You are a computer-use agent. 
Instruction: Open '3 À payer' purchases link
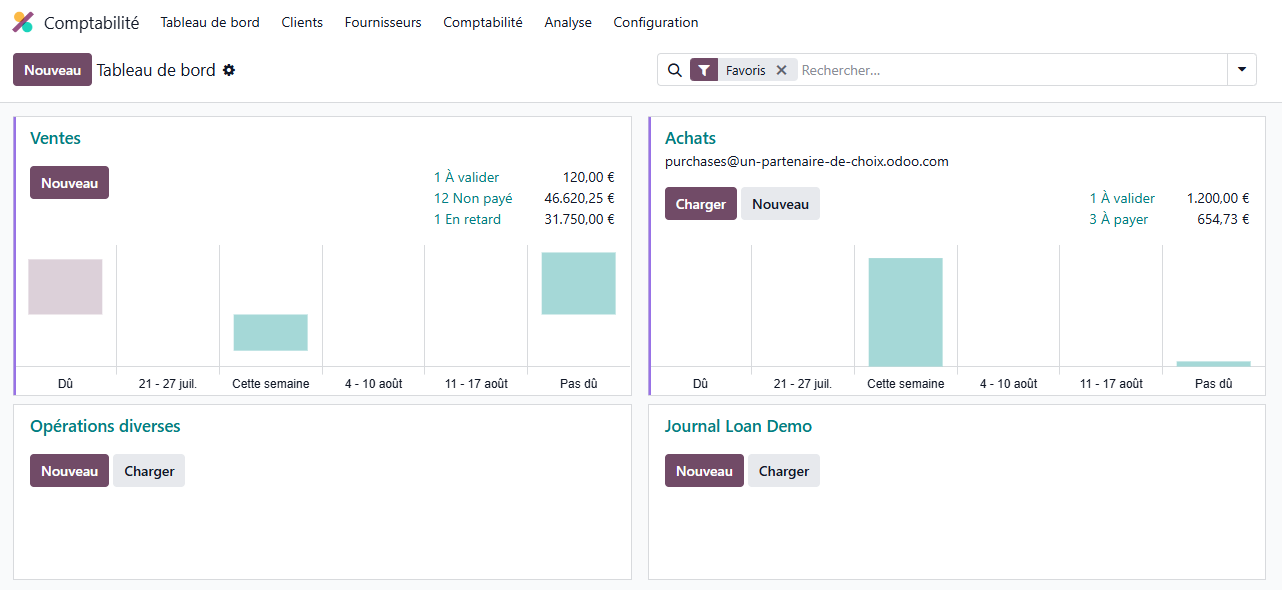click(x=1118, y=219)
